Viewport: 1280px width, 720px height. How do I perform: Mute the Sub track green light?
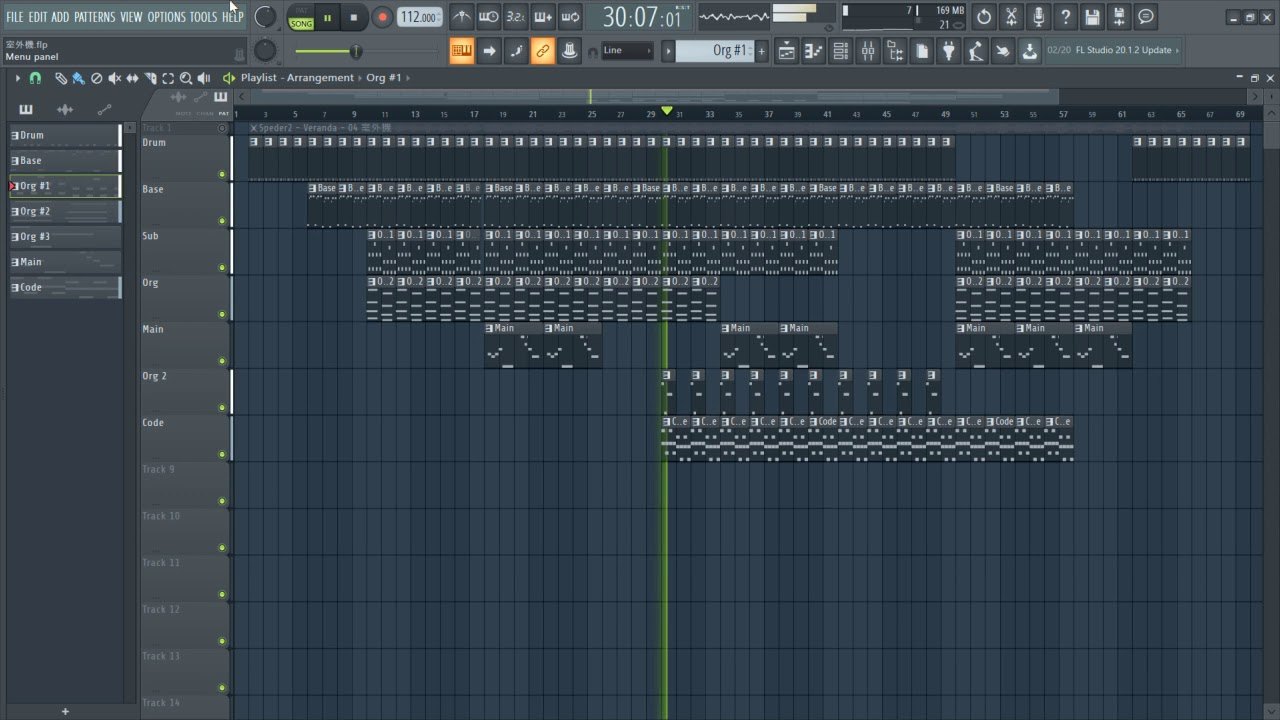[222, 268]
